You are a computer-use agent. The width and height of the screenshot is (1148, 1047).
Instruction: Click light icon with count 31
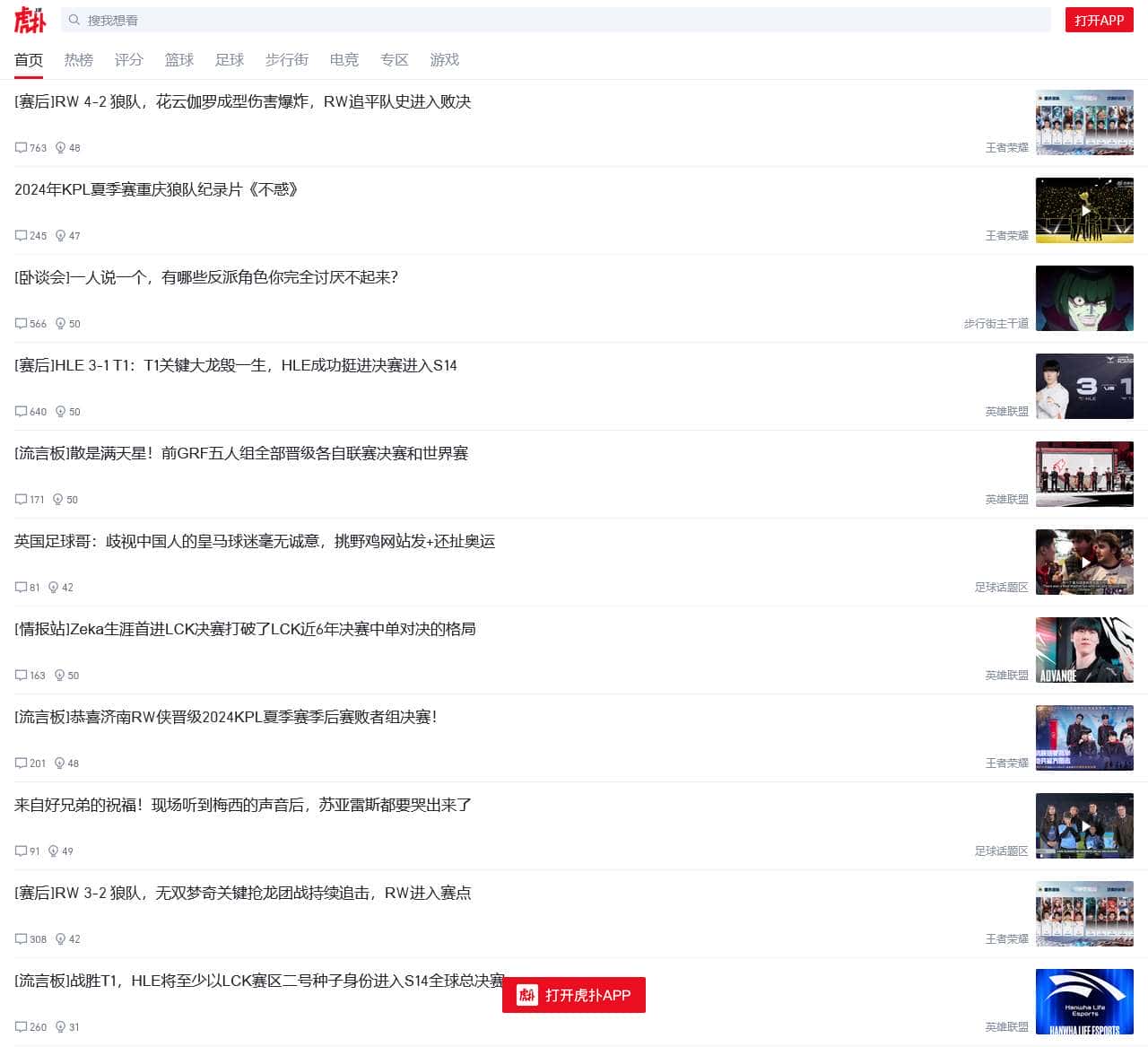61,1027
